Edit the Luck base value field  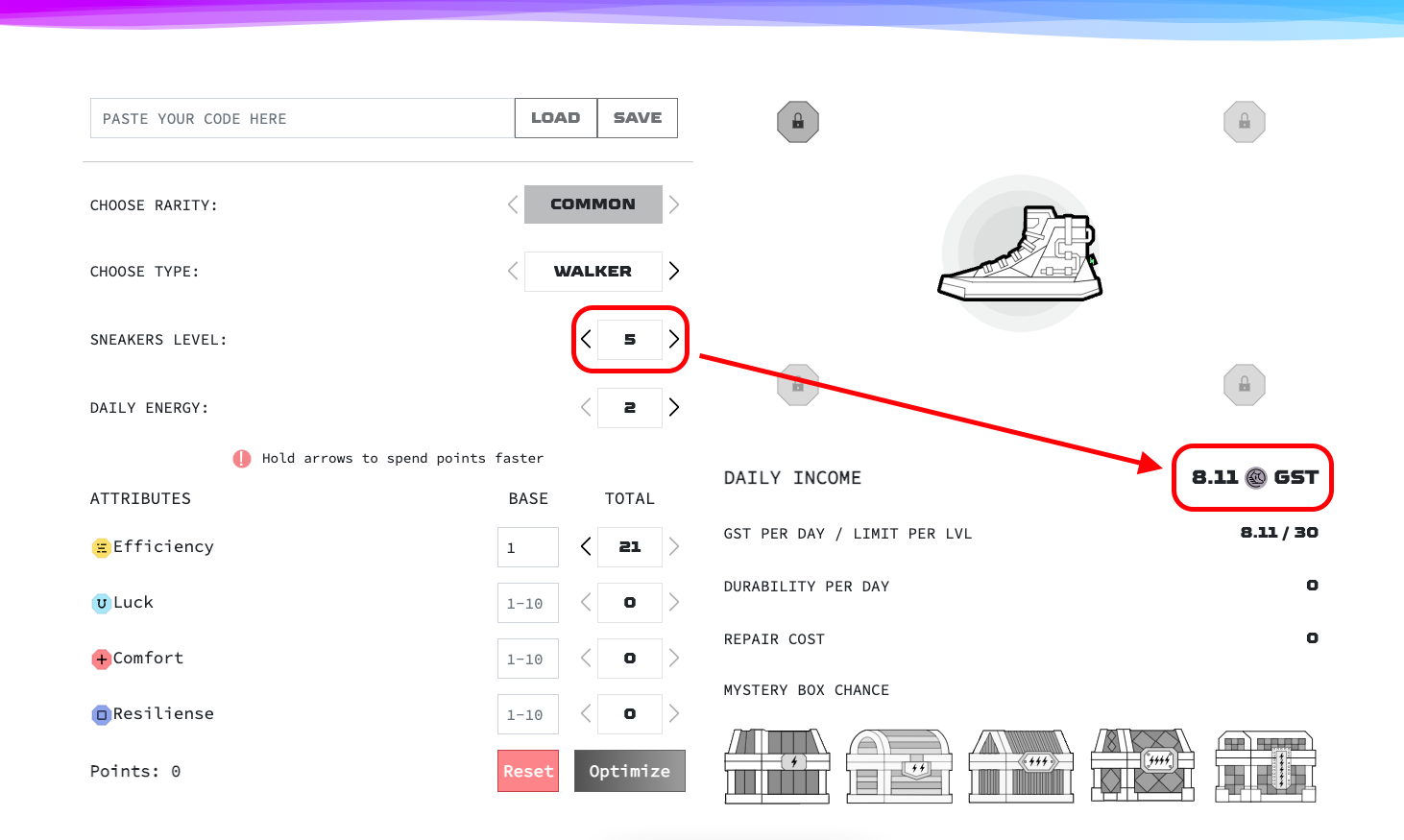(528, 603)
